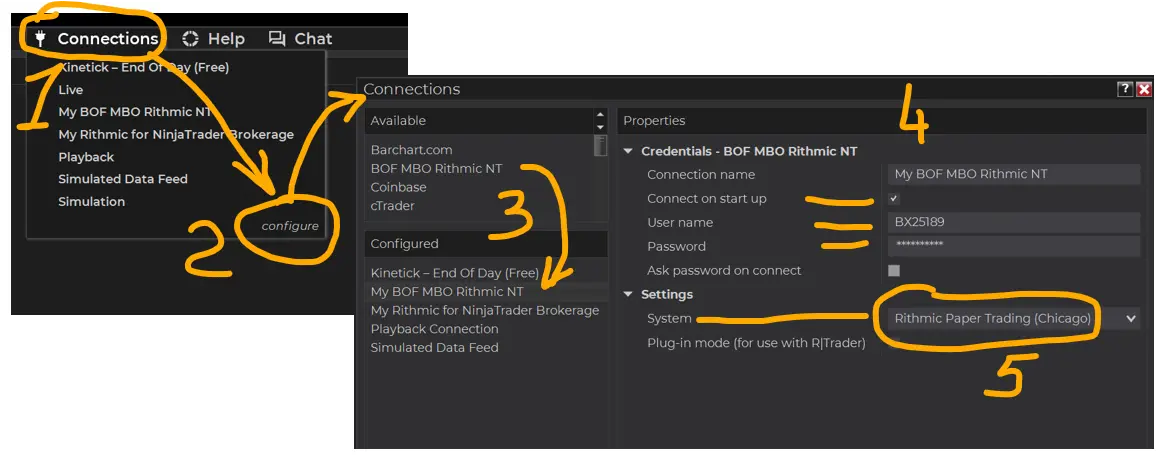The height and width of the screenshot is (455, 1159).
Task: Click the Available list scroll down arrow
Action: point(600,126)
